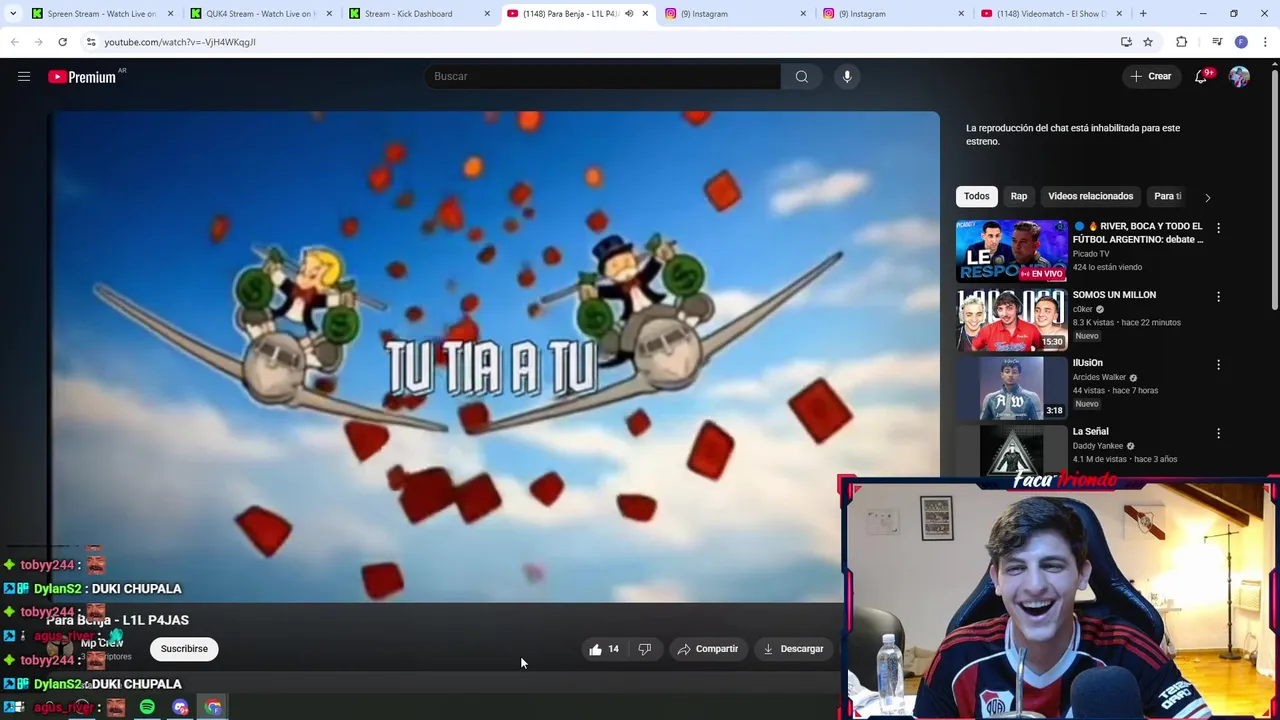Open Arcides Walker channel name
The height and width of the screenshot is (720, 1280).
point(1099,377)
